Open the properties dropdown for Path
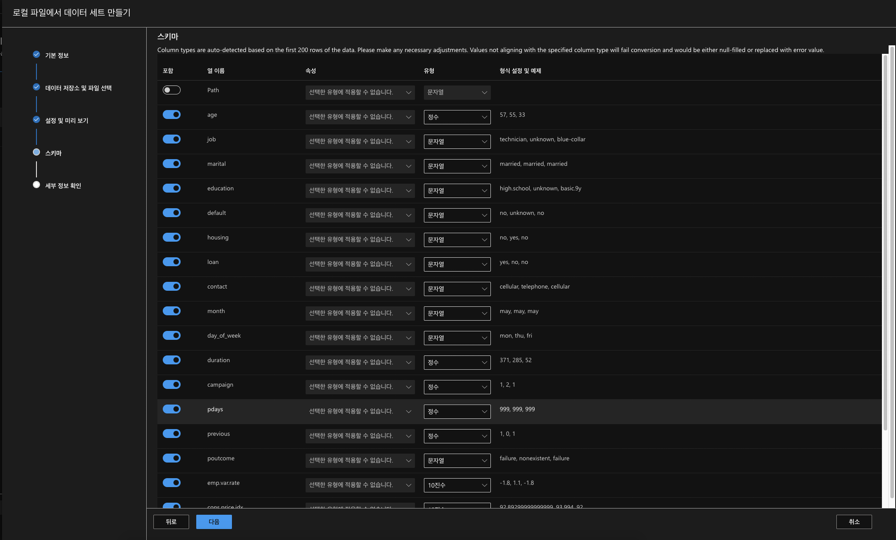The width and height of the screenshot is (896, 540). [x=360, y=93]
